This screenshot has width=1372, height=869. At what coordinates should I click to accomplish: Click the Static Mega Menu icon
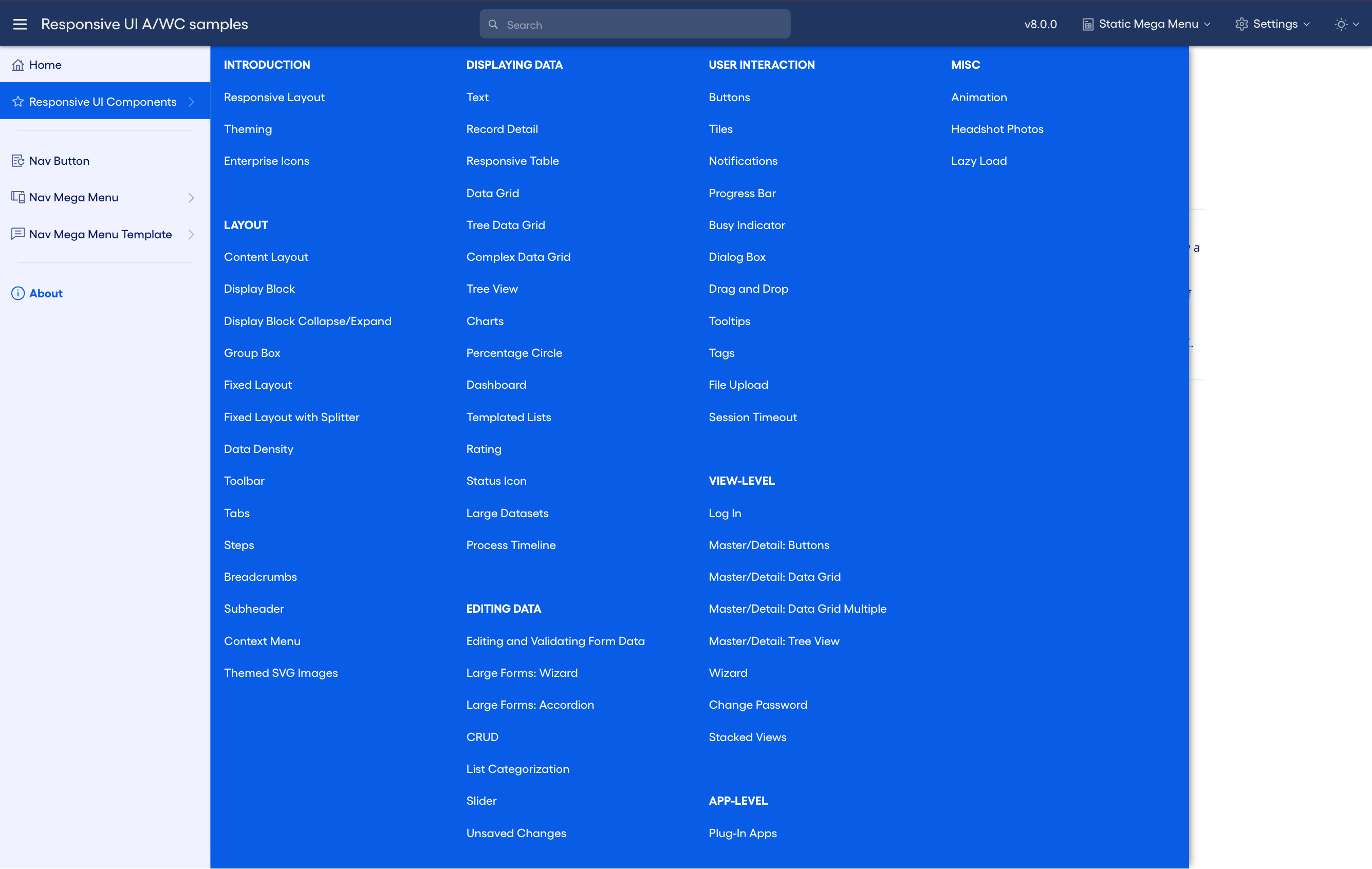1088,24
